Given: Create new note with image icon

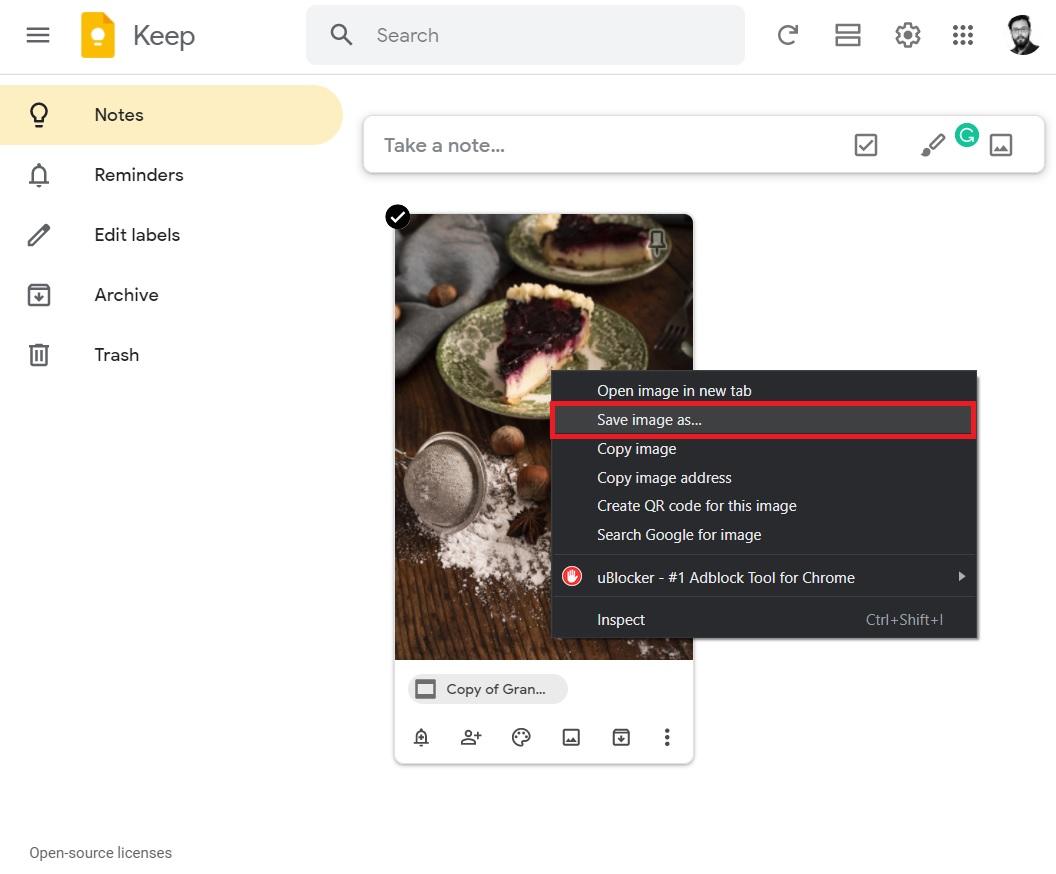Looking at the screenshot, I should (x=1000, y=146).
